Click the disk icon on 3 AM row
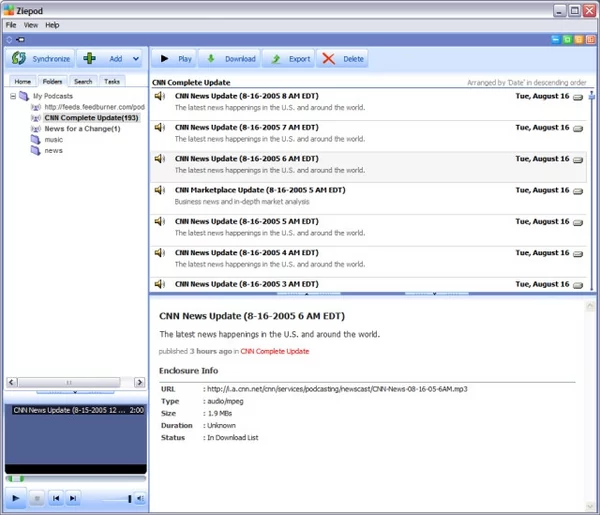Viewport: 600px width, 515px height. pos(578,285)
